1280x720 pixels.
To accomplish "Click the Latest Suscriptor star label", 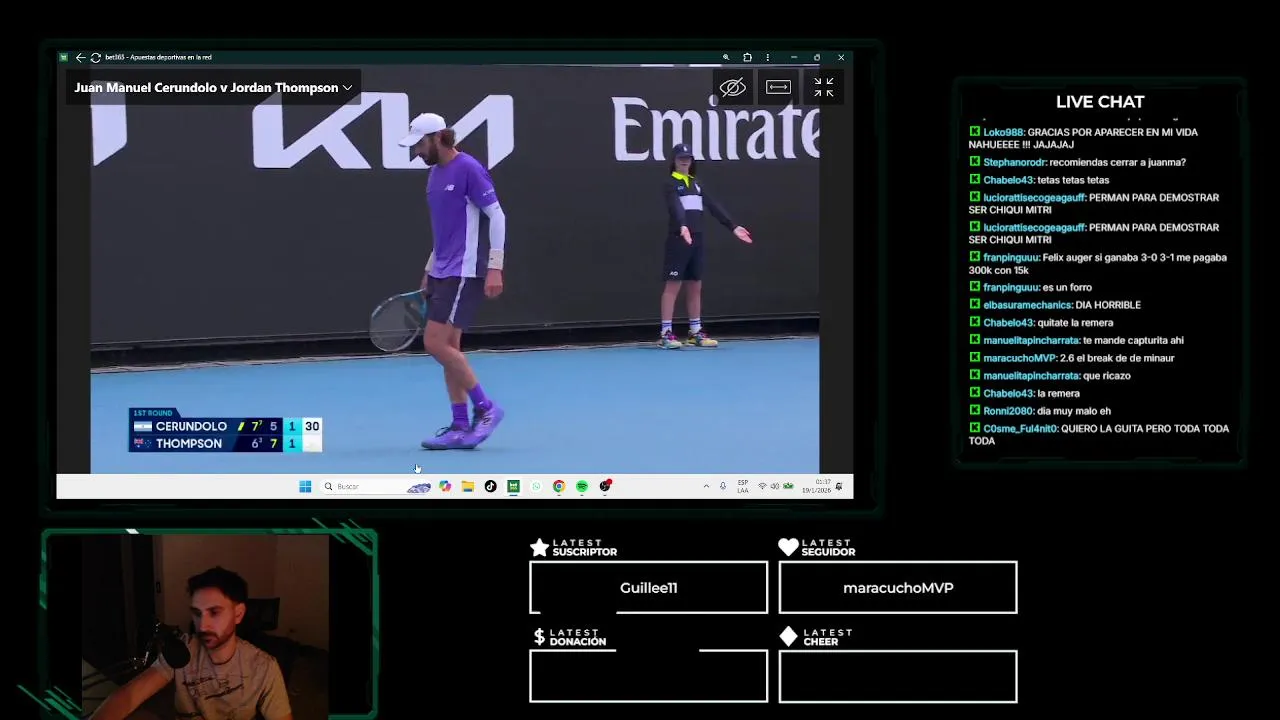I will (574, 547).
